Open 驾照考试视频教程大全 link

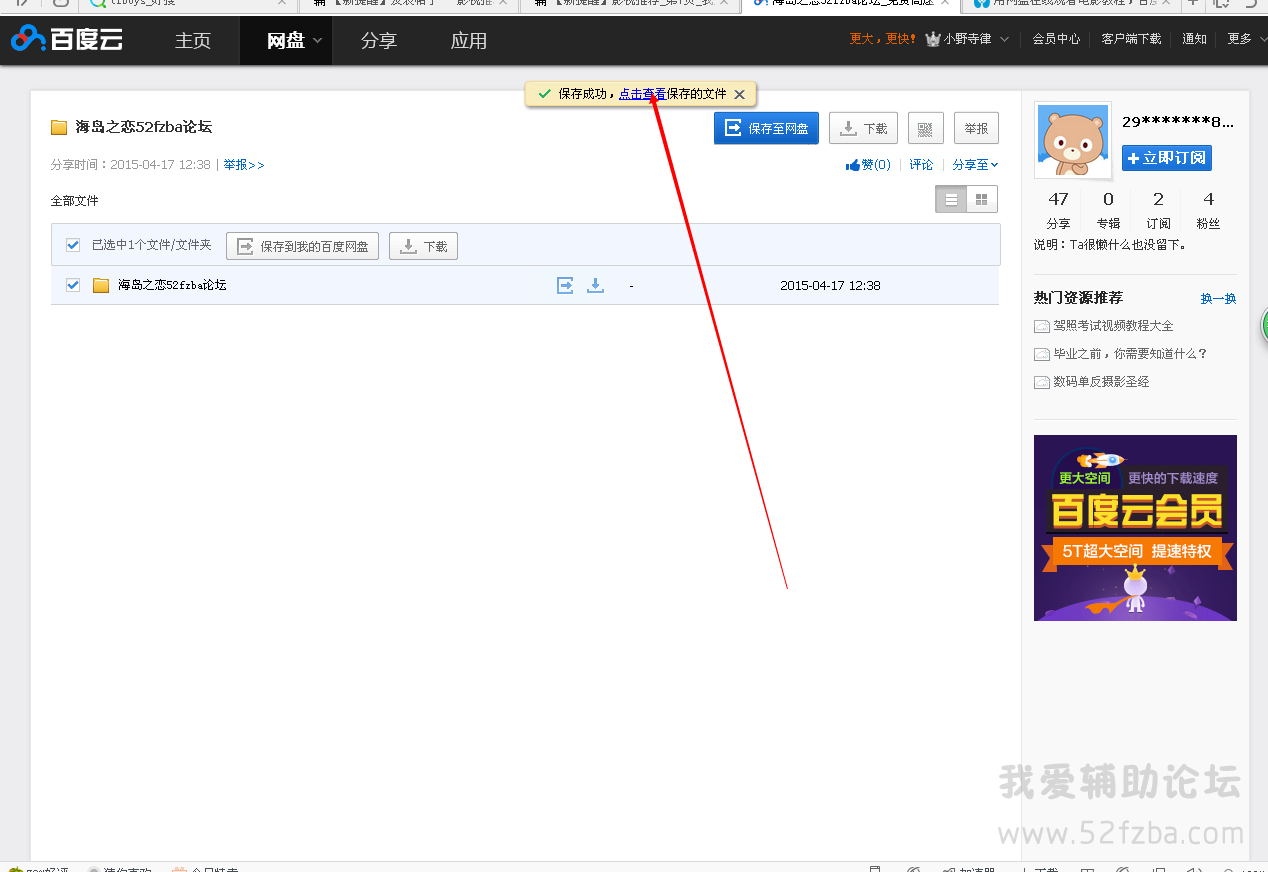[x=1113, y=326]
